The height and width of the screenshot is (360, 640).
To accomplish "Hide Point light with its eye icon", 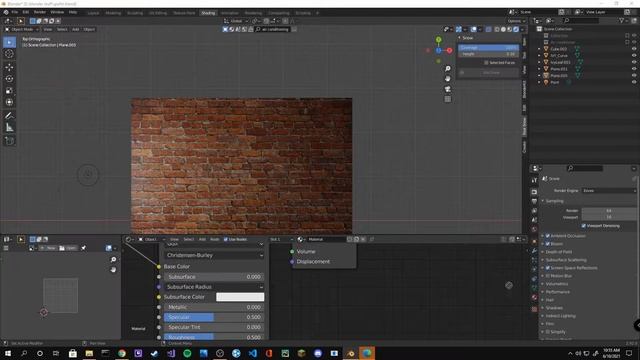I will point(634,82).
